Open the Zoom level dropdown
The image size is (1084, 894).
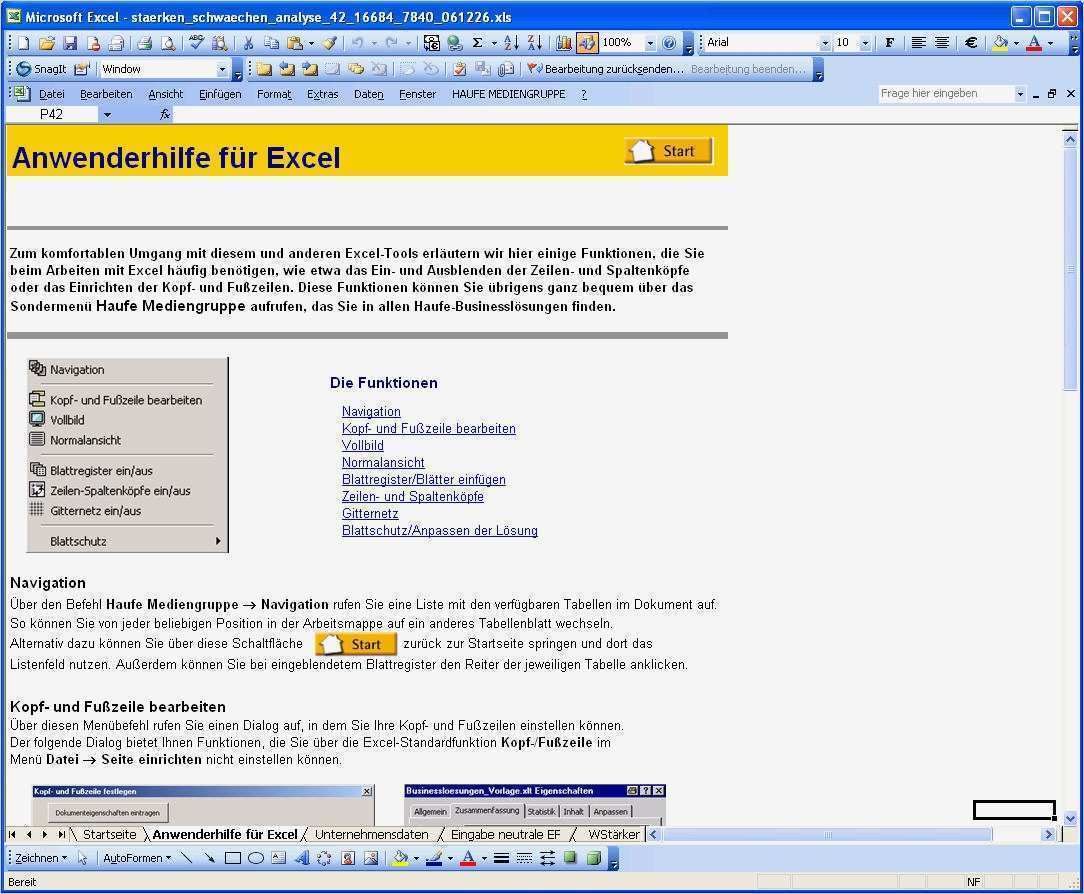point(650,42)
